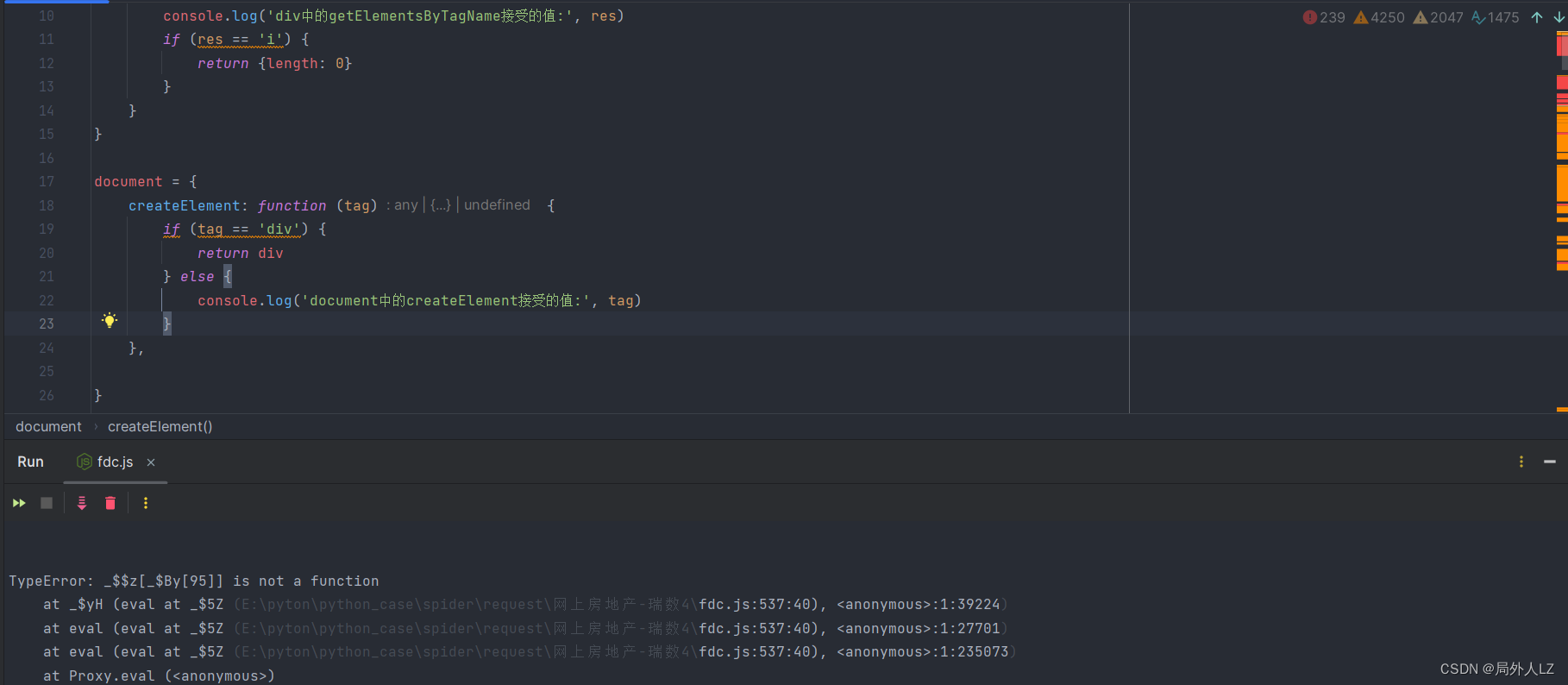Click the 'else' keyword on line 21
The width and height of the screenshot is (1568, 685).
pos(197,277)
